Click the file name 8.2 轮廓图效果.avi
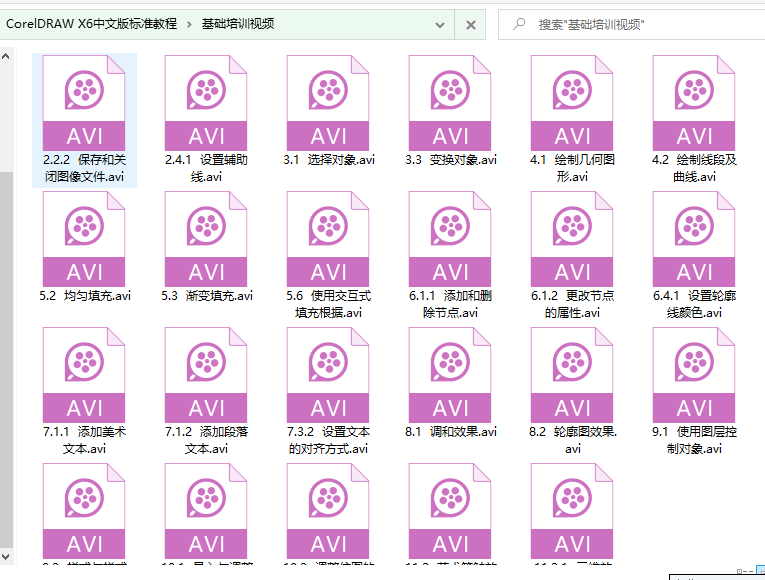The height and width of the screenshot is (580, 765). (573, 440)
